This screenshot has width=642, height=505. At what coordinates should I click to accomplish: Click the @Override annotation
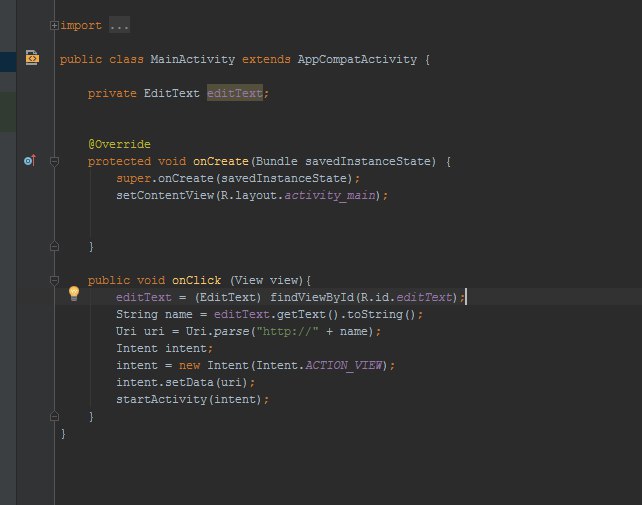coord(119,144)
